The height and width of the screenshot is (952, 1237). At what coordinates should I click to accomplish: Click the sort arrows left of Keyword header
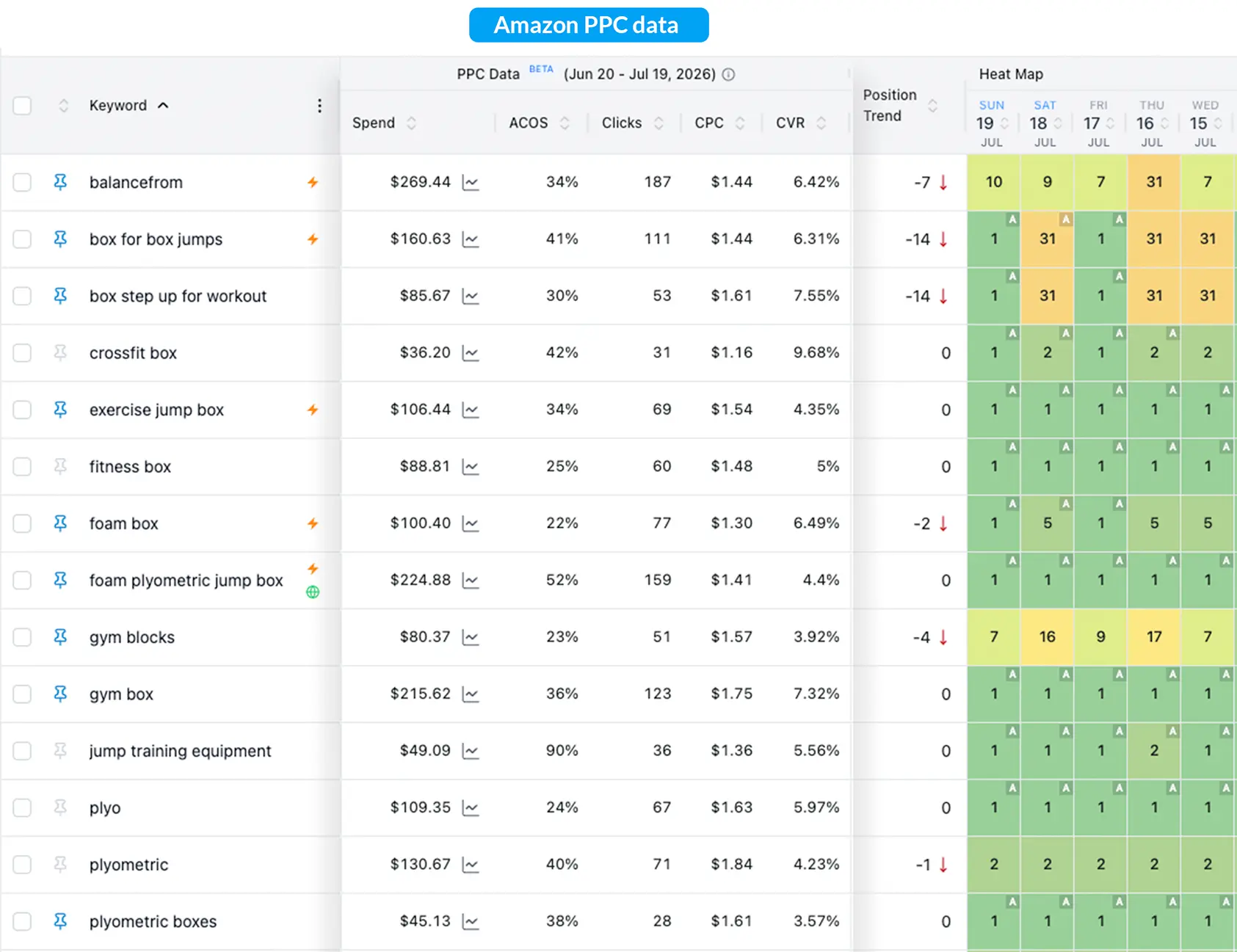point(64,106)
